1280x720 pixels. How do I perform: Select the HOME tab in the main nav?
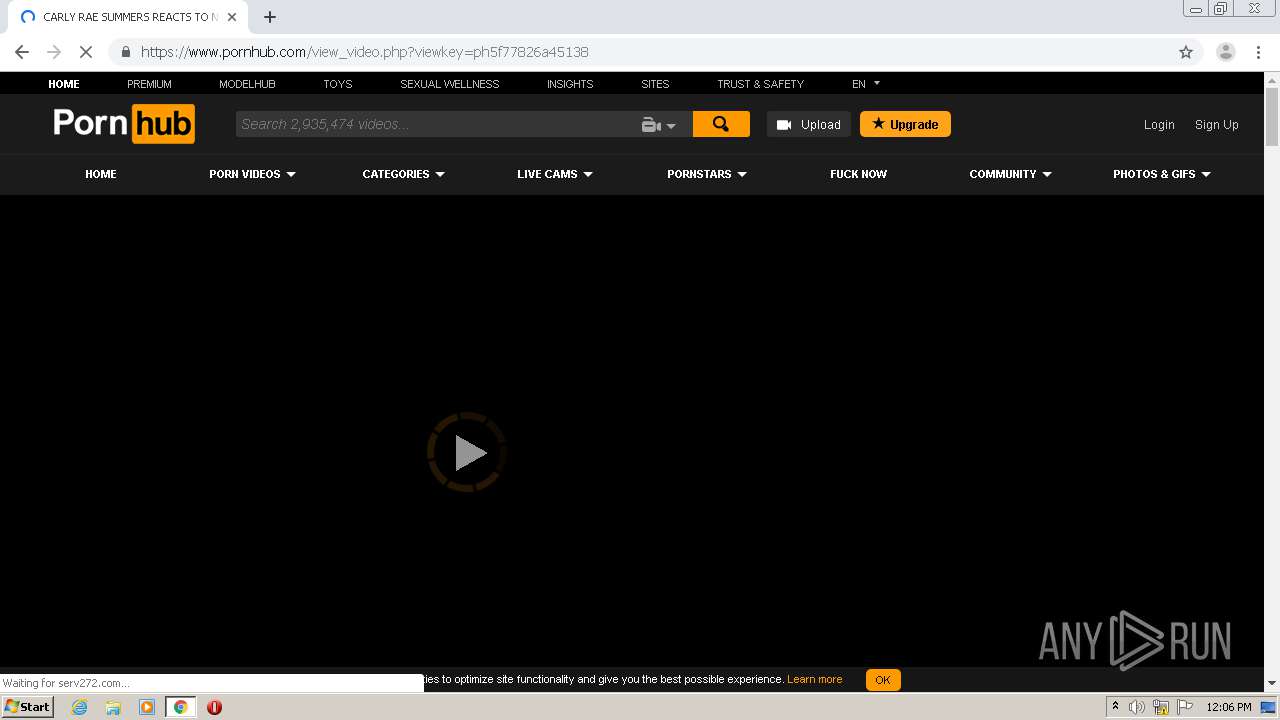point(101,174)
